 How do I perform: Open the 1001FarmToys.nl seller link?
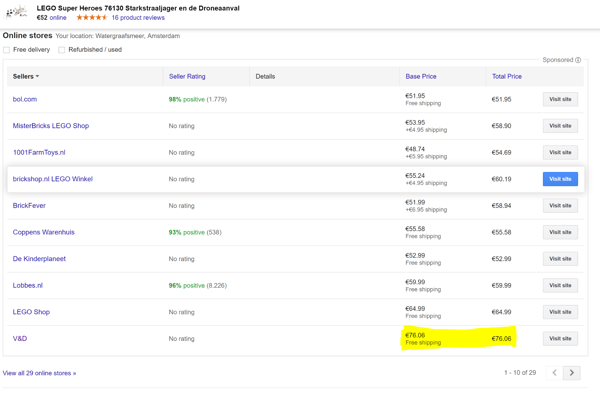point(39,152)
